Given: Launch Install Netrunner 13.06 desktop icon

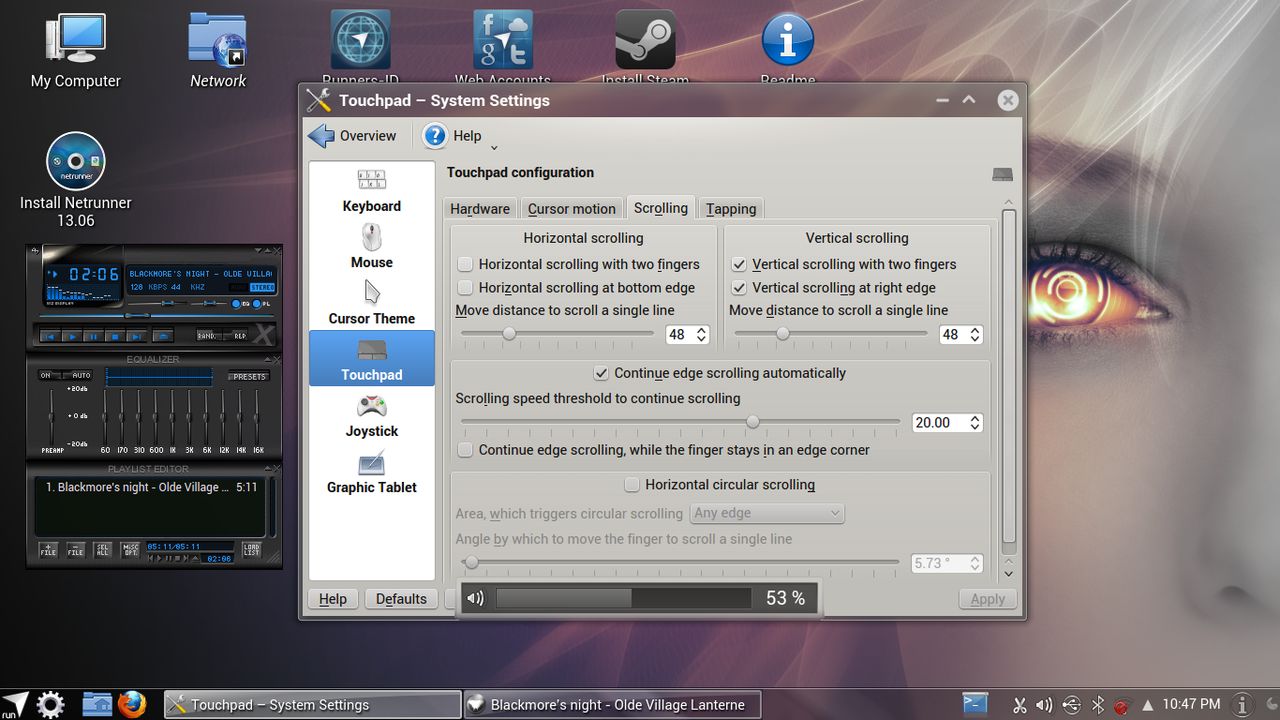Looking at the screenshot, I should [75, 180].
